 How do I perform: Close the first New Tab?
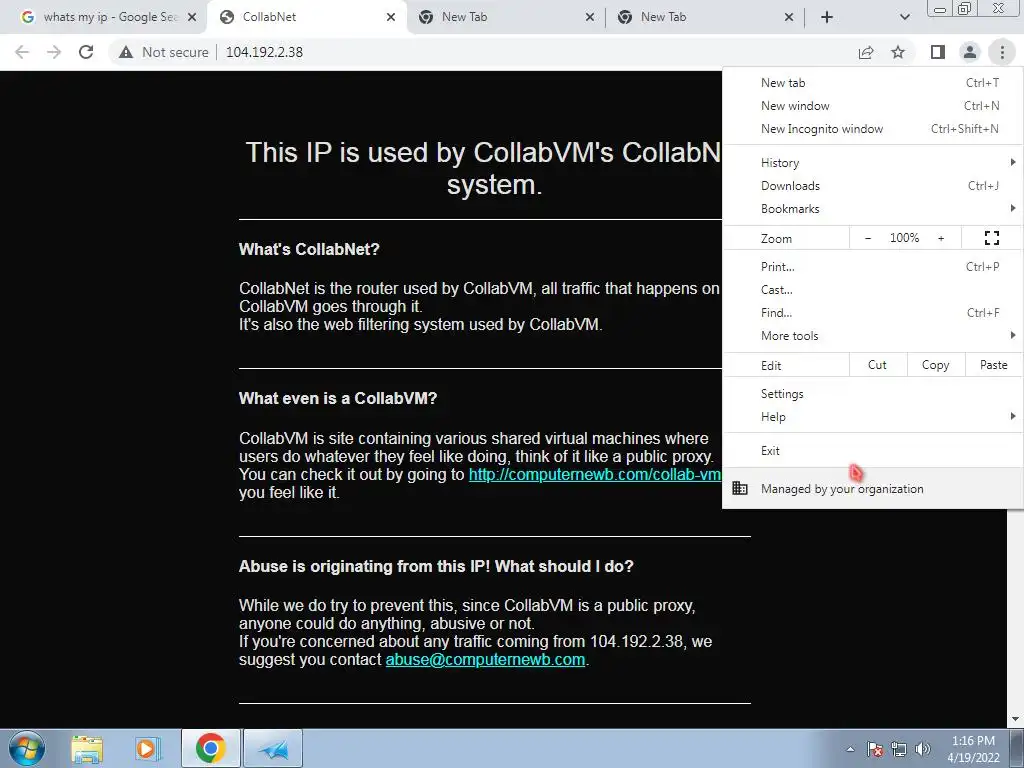(590, 18)
